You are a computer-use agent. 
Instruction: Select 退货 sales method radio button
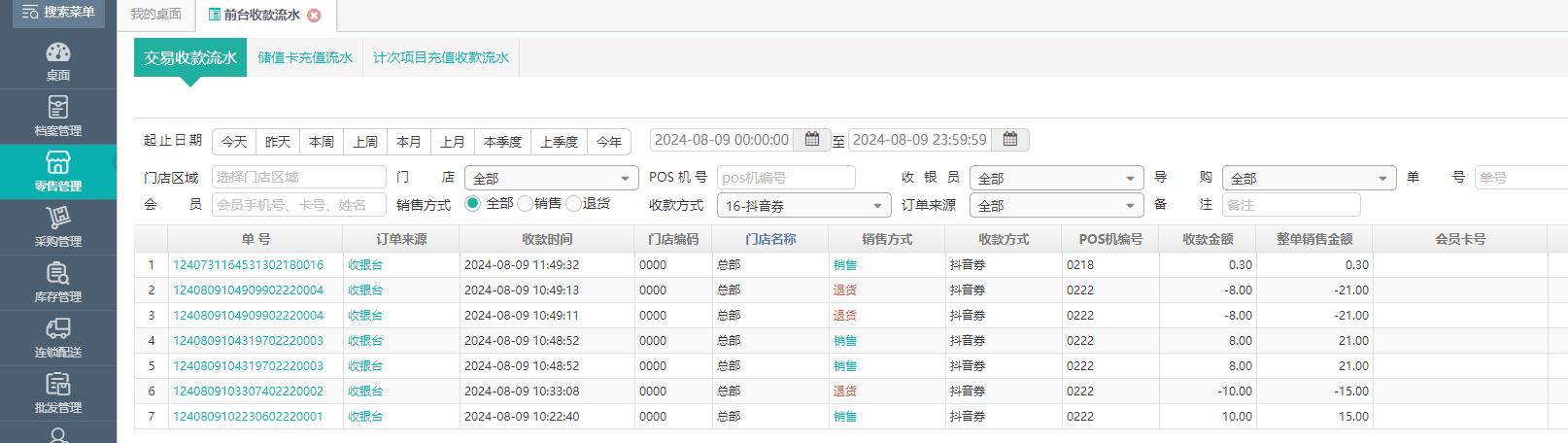[x=573, y=203]
